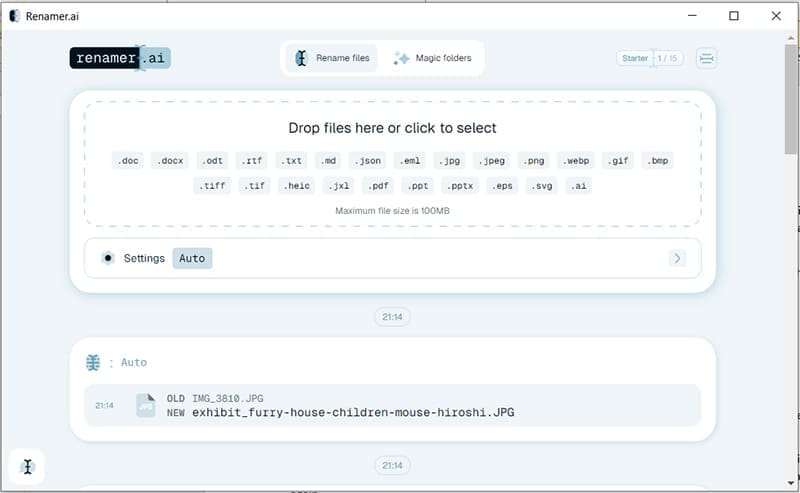800x493 pixels.
Task: Open the Rename files tab
Action: click(x=332, y=58)
